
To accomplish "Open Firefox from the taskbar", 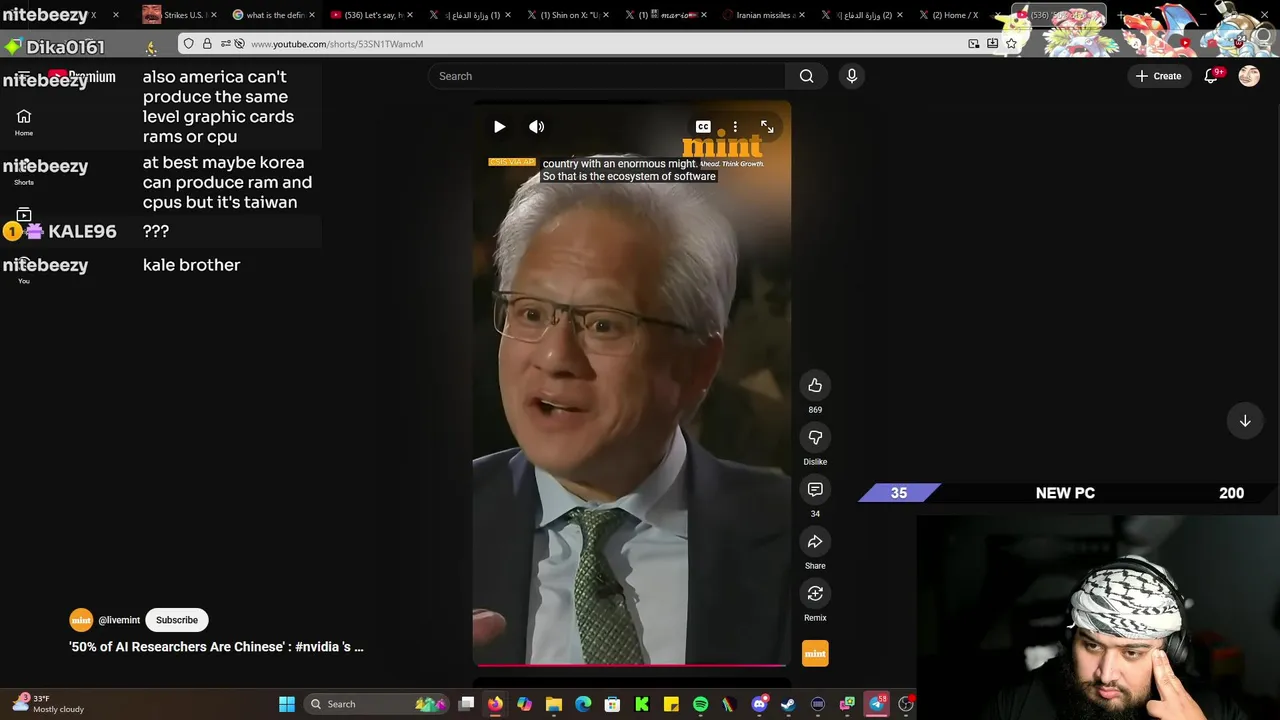I will click(x=495, y=704).
